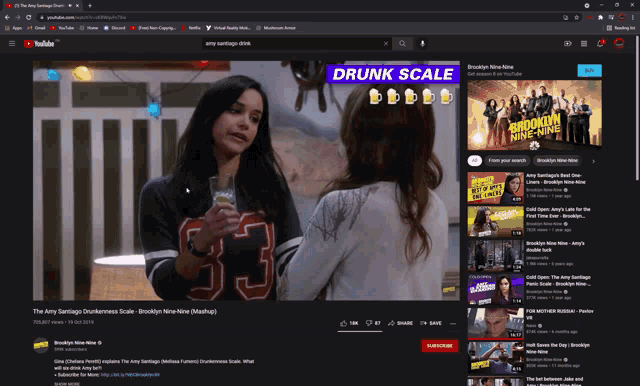The image size is (640, 386).
Task: Open the Brooklyn Nine-Nine channel name link
Action: coord(75,343)
